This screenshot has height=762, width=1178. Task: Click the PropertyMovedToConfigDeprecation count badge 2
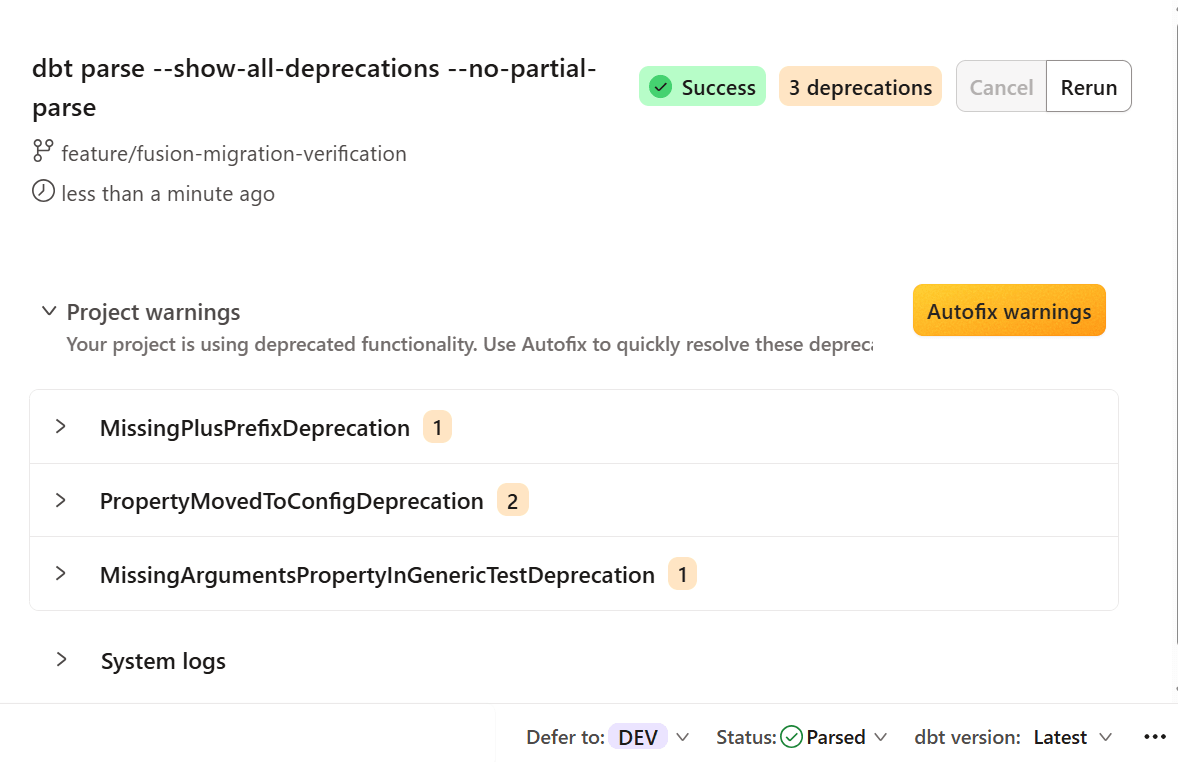pos(512,500)
